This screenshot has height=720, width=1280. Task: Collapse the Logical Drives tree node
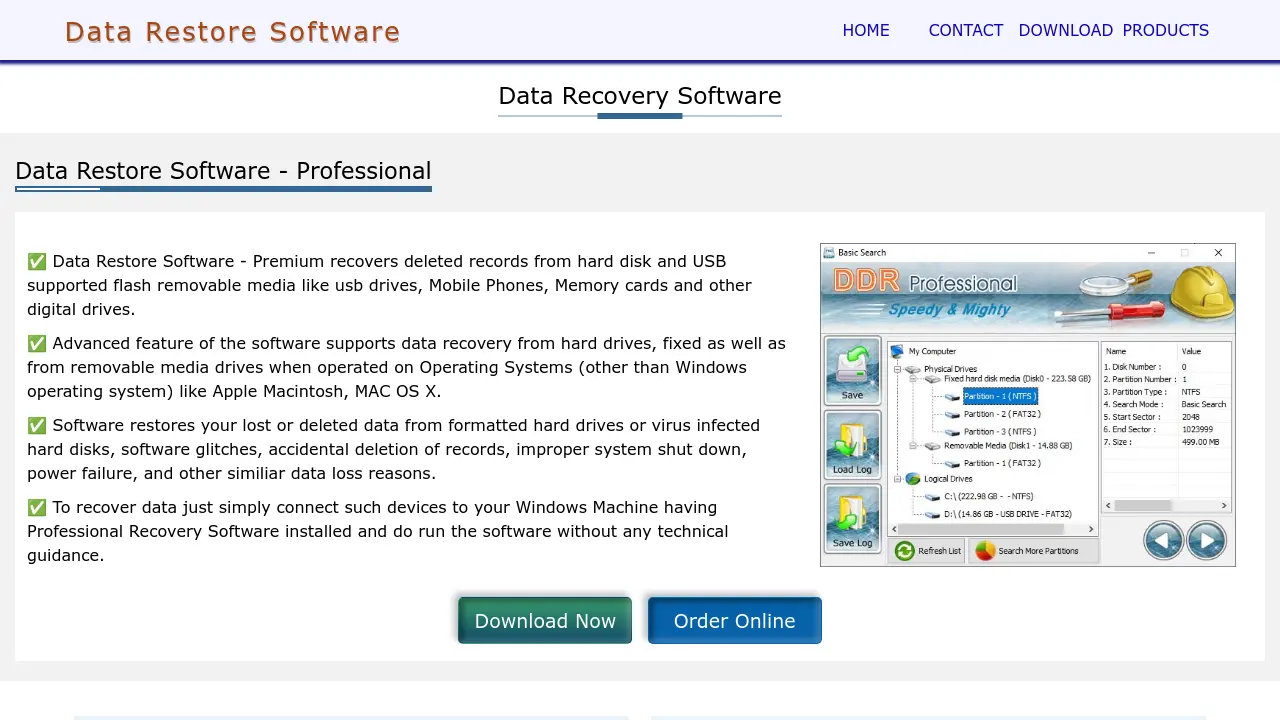click(898, 479)
